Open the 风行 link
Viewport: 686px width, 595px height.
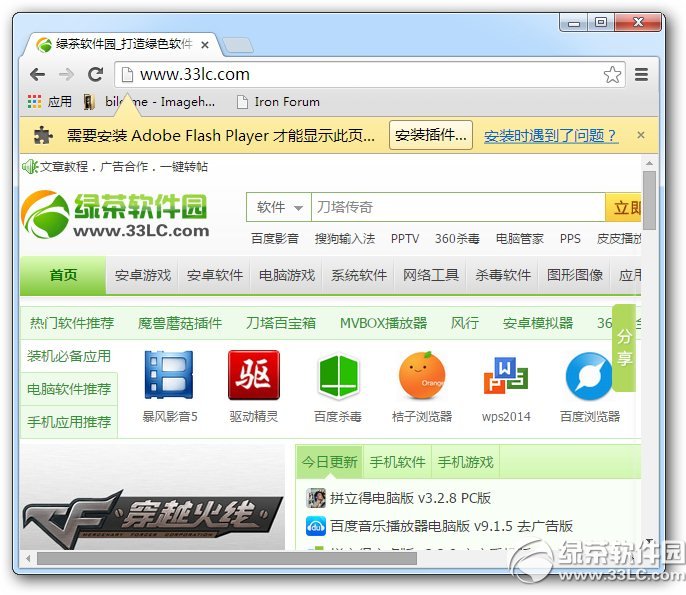point(465,323)
